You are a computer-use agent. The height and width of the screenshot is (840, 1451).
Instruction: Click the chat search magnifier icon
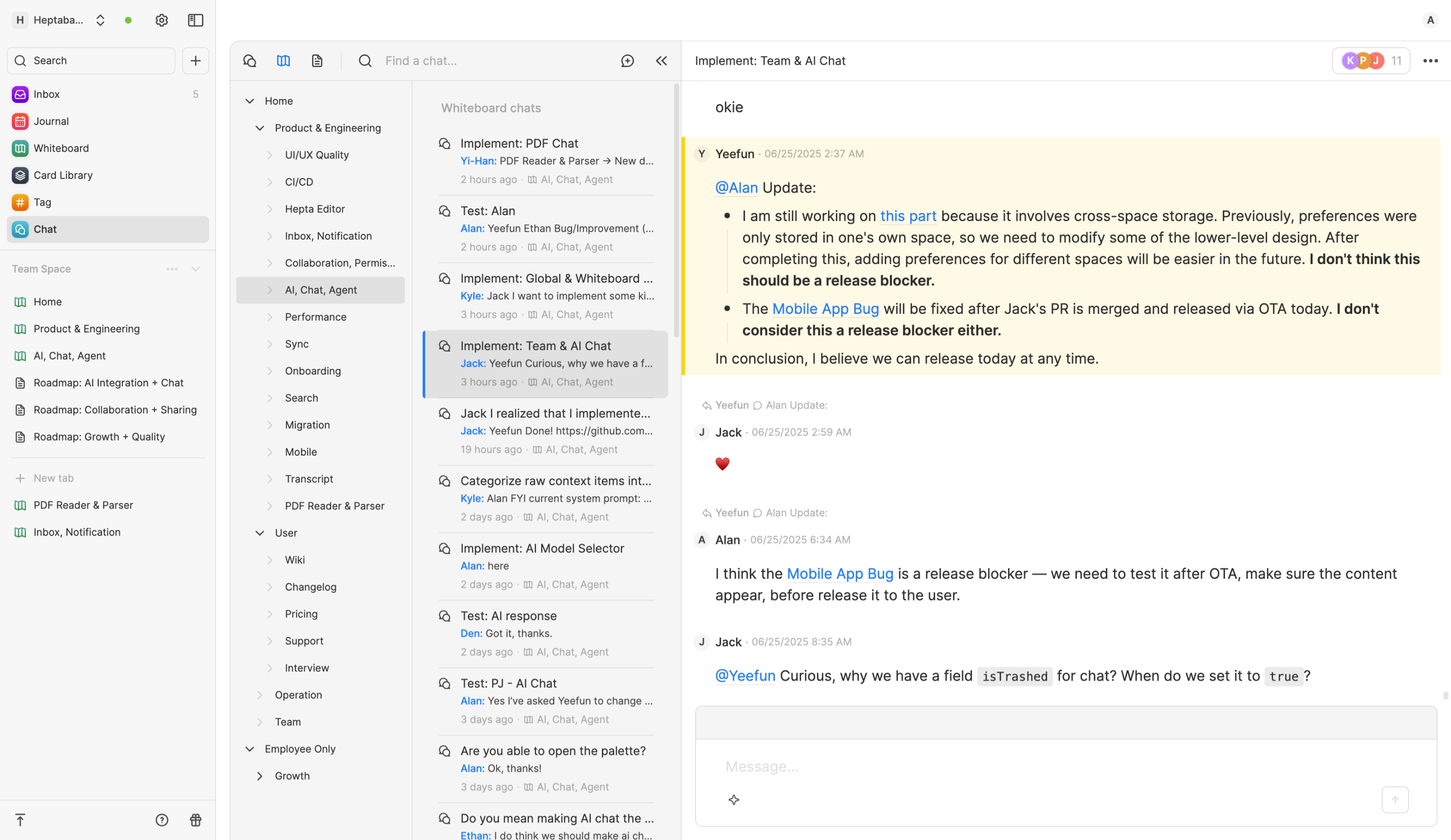click(x=365, y=60)
